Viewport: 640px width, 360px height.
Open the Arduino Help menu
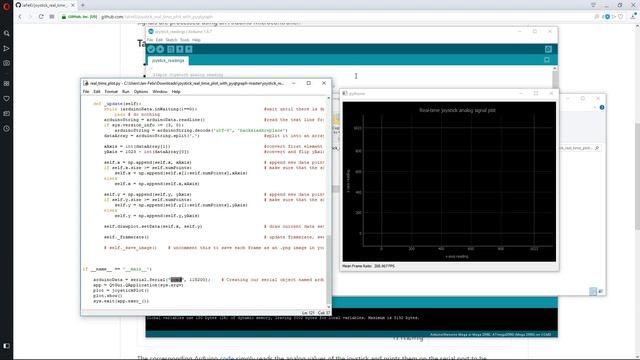point(196,40)
